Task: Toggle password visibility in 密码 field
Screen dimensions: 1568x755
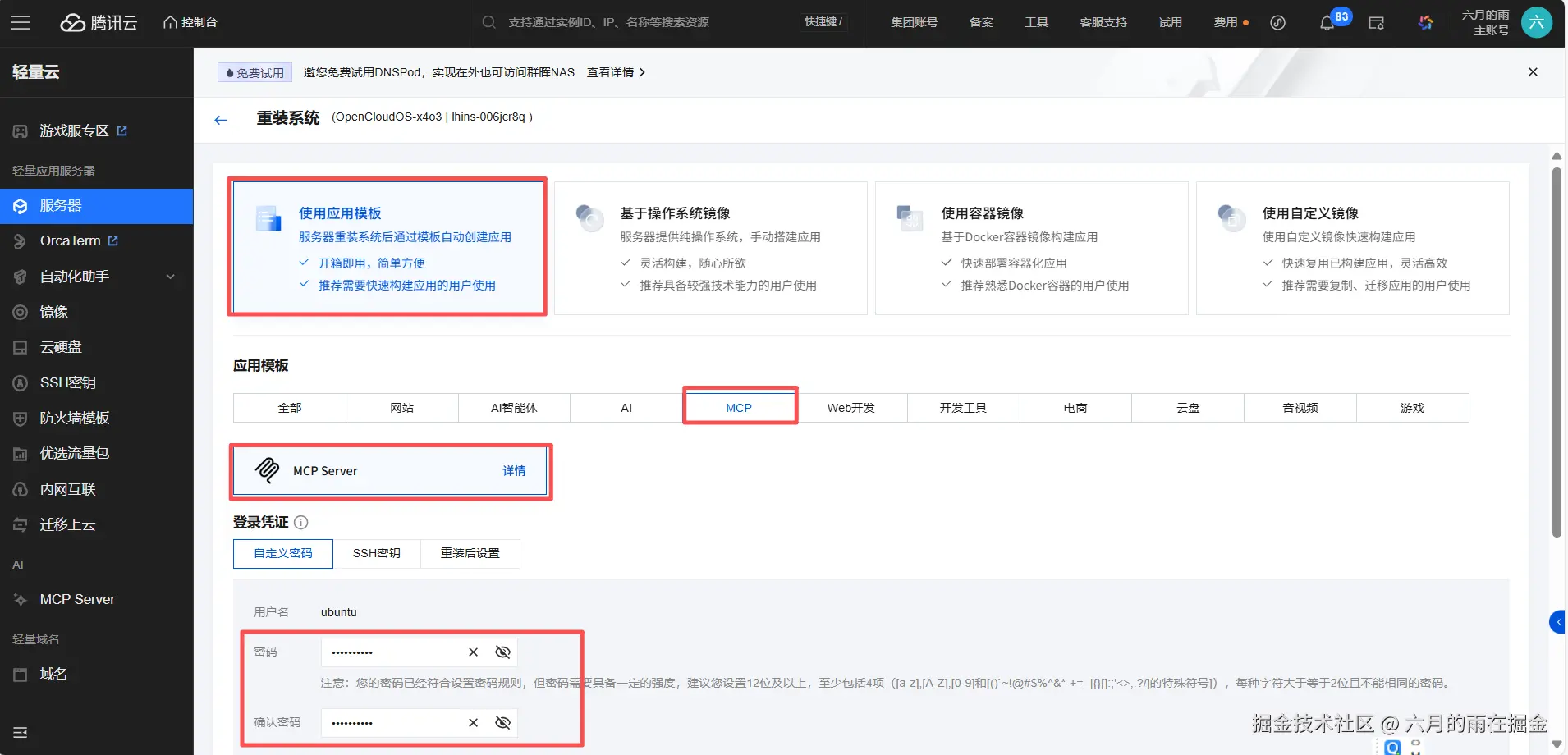Action: (x=503, y=652)
